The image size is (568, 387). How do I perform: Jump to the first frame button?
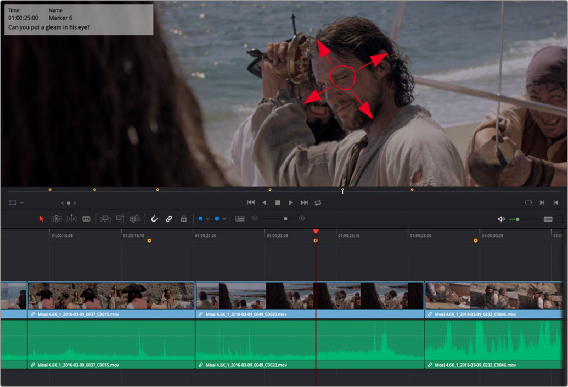pos(251,203)
